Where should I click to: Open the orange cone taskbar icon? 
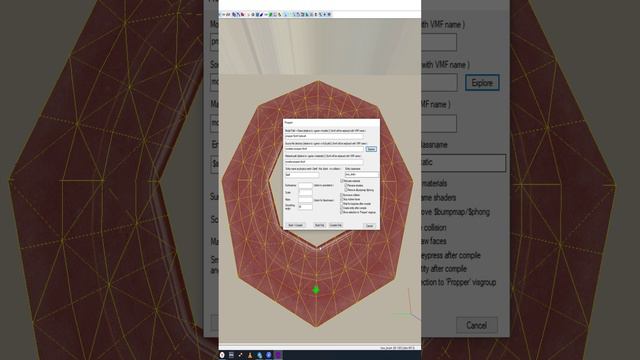250,355
